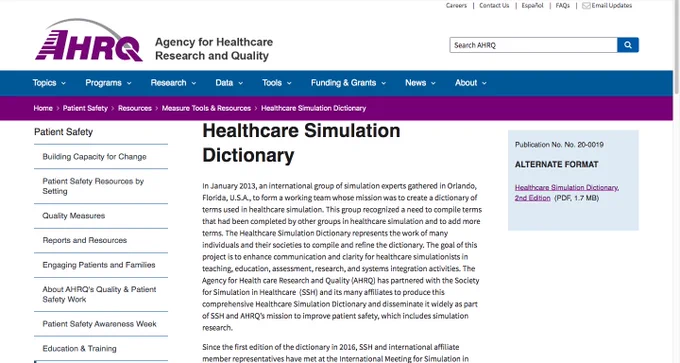
Task: Expand the Tools menu
Action: click(276, 83)
